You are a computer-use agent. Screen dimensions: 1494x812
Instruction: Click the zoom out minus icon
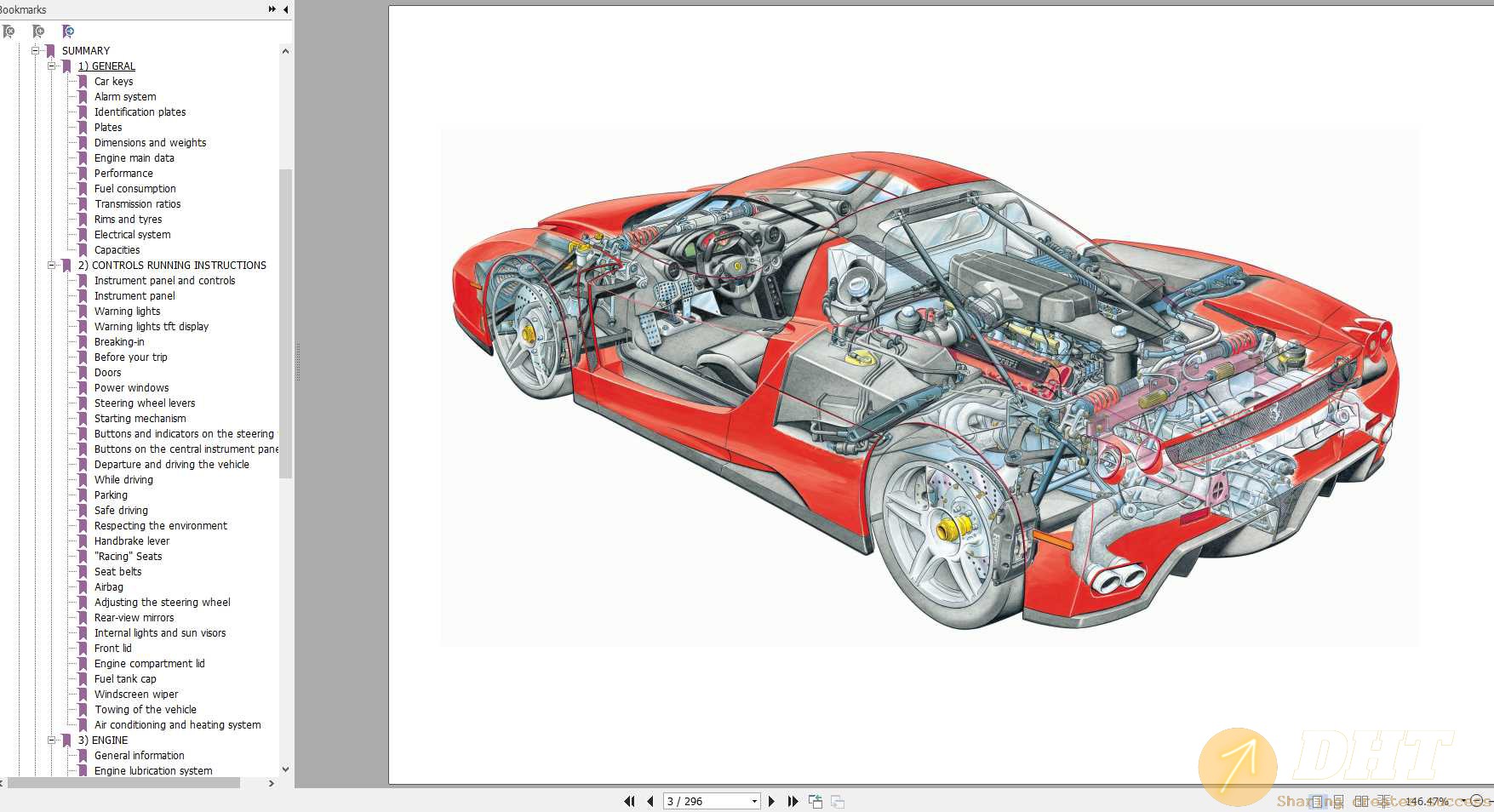pyautogui.click(x=1477, y=801)
